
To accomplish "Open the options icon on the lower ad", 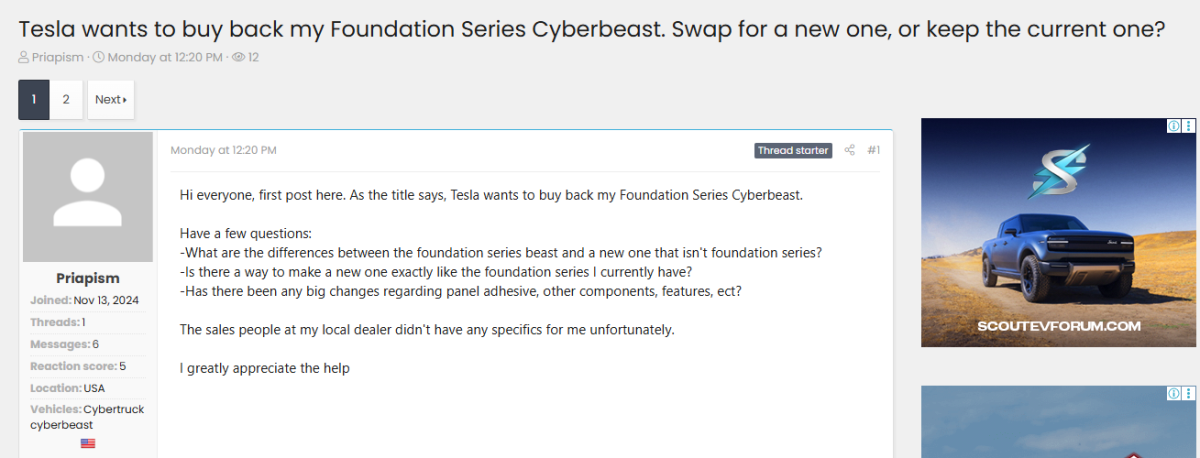I will [1188, 394].
